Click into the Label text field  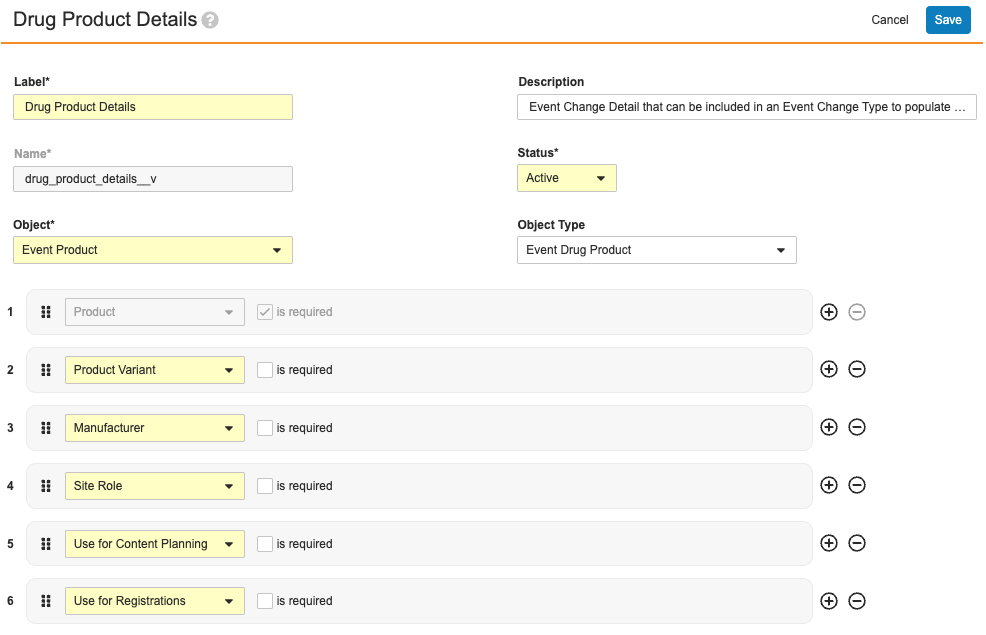153,107
